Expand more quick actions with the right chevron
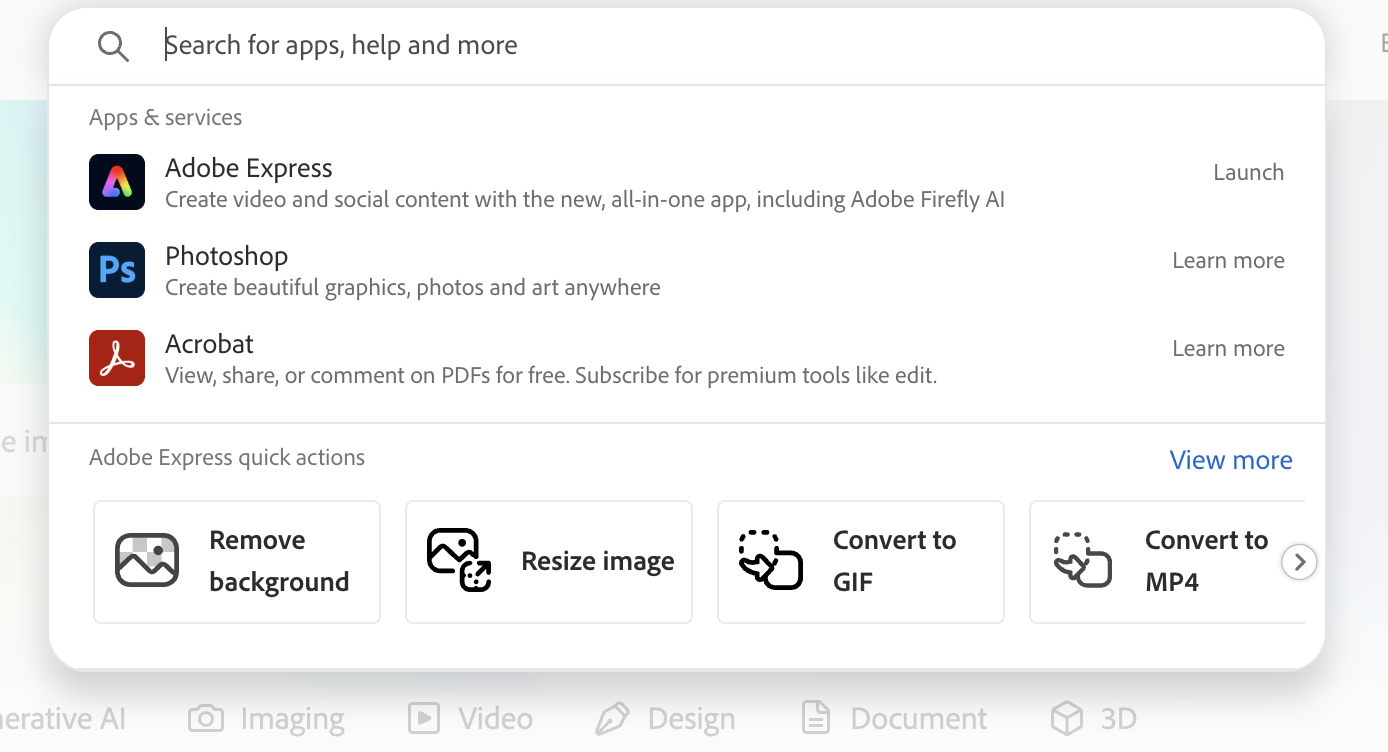Screen dimensions: 1388x752 tap(1299, 561)
